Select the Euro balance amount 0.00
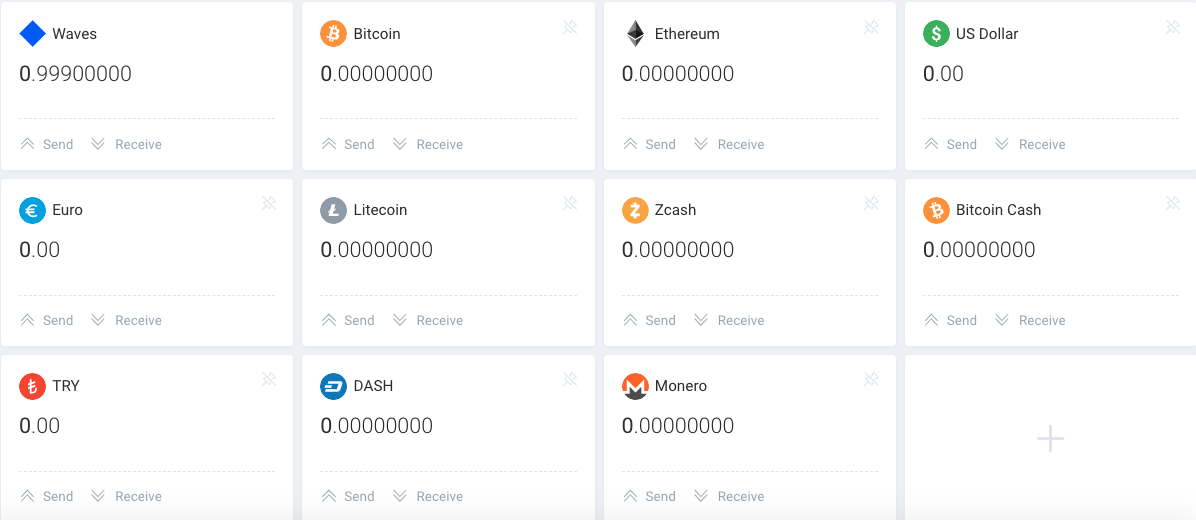Image resolution: width=1196 pixels, height=520 pixels. click(40, 250)
